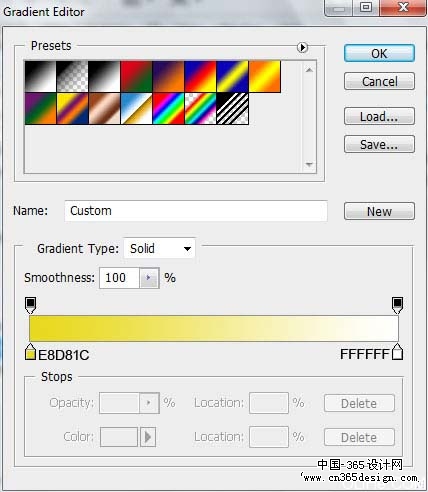Select the copper gradient preset
The width and height of the screenshot is (428, 492).
104,109
